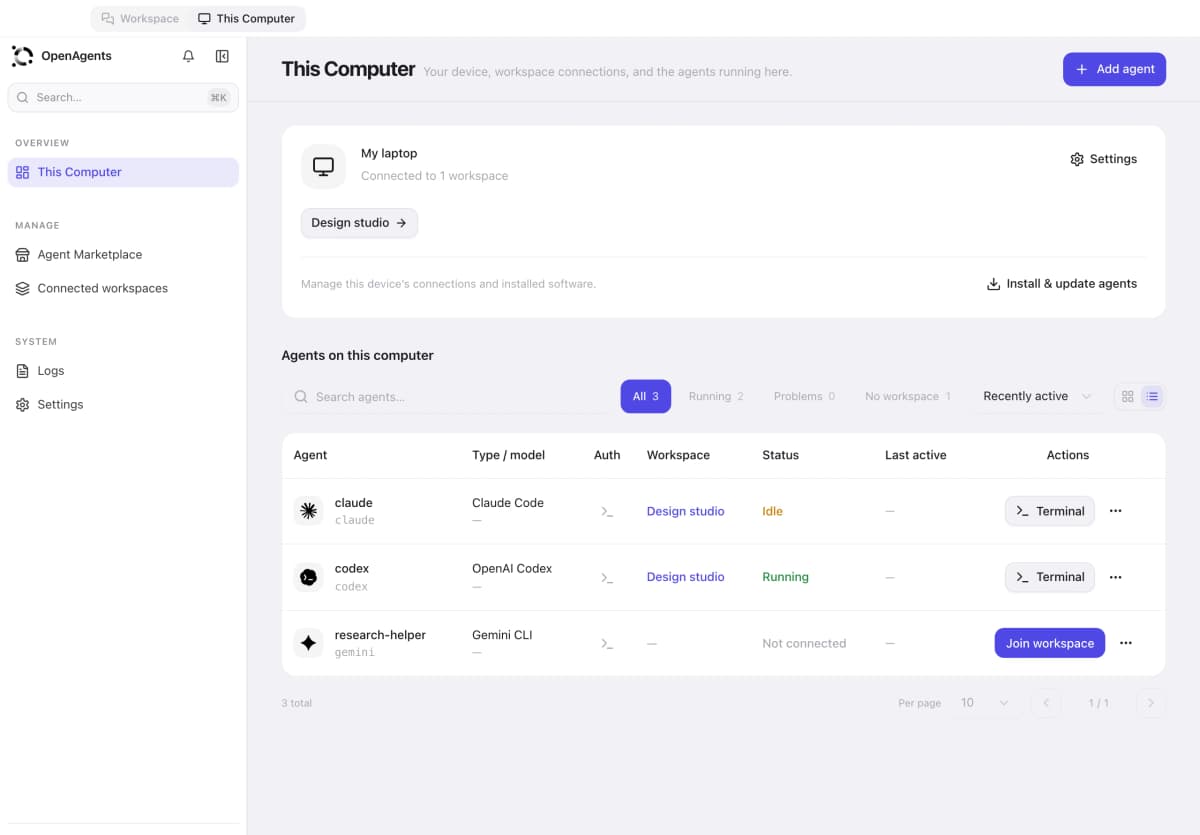Switch to grid view of agents
The height and width of the screenshot is (835, 1200).
point(1128,397)
